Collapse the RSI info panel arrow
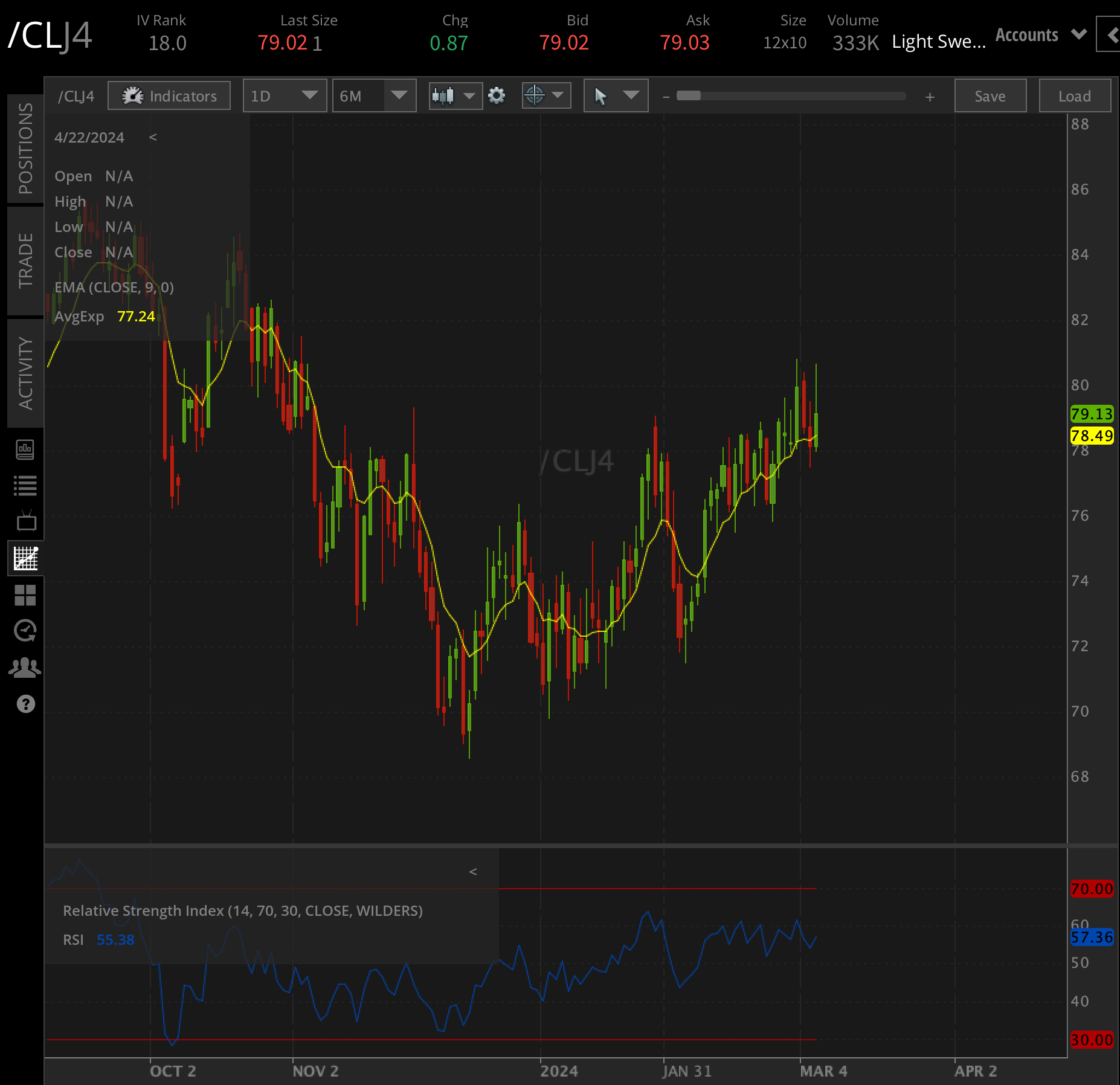 click(473, 871)
